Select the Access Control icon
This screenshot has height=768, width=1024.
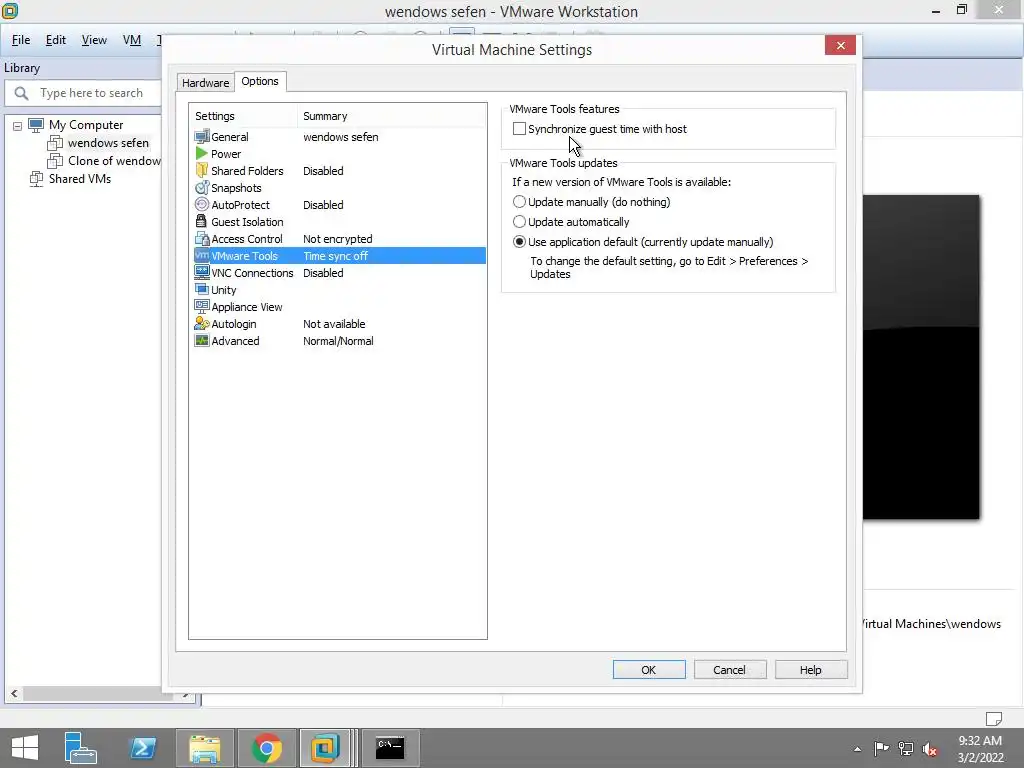[x=202, y=238]
